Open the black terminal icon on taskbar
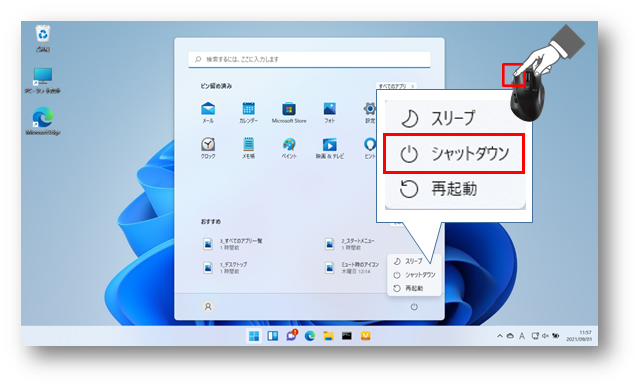The image size is (640, 388). tap(347, 336)
